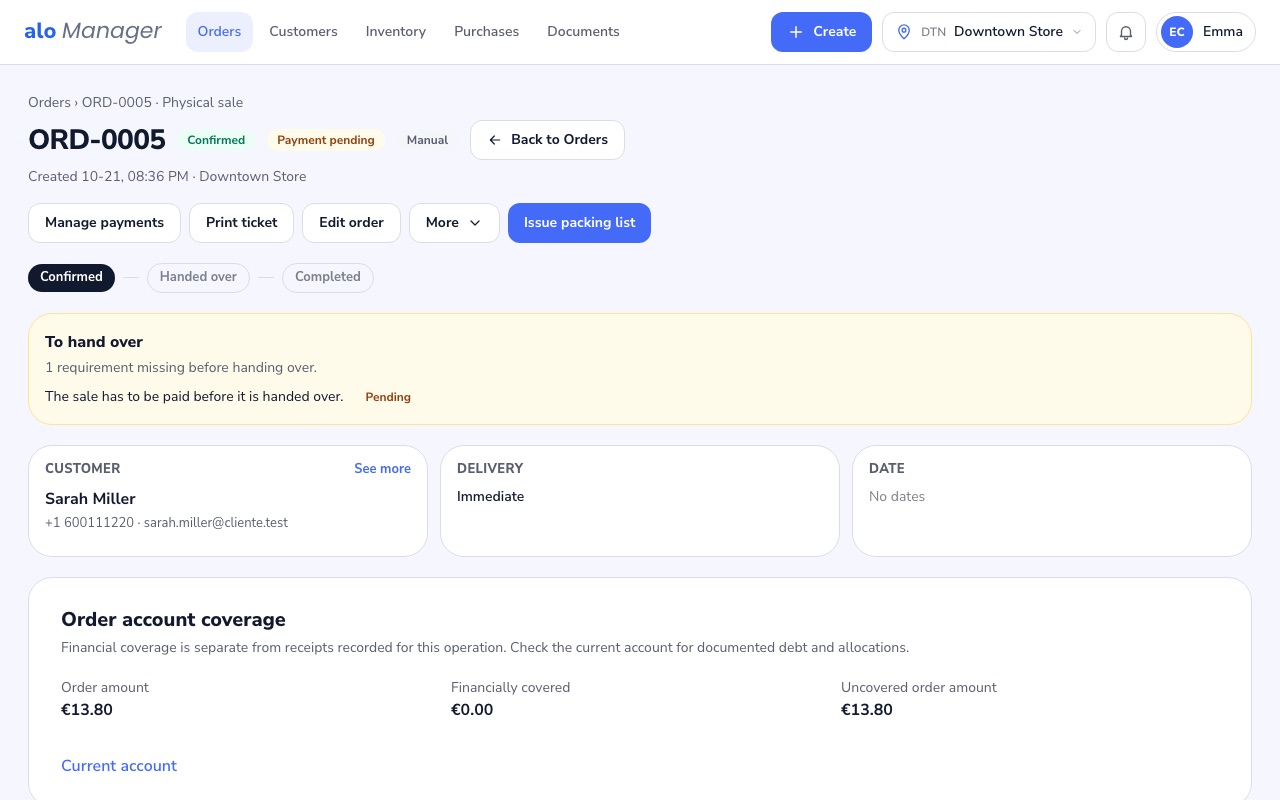Screen dimensions: 1280x800
Task: Navigate to Documents tab
Action: click(x=583, y=32)
